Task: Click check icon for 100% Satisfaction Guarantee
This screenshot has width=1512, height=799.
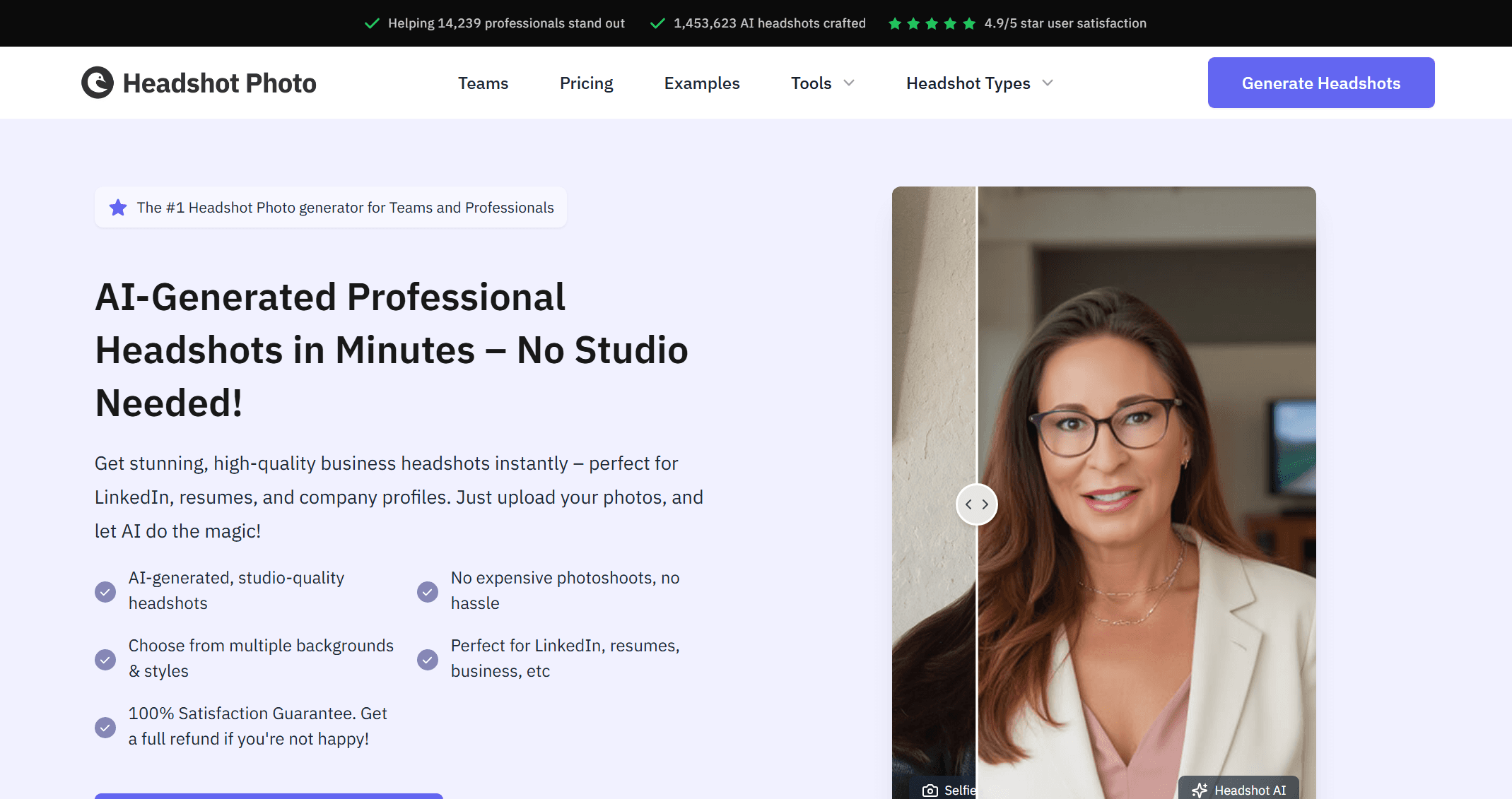Action: click(x=105, y=727)
